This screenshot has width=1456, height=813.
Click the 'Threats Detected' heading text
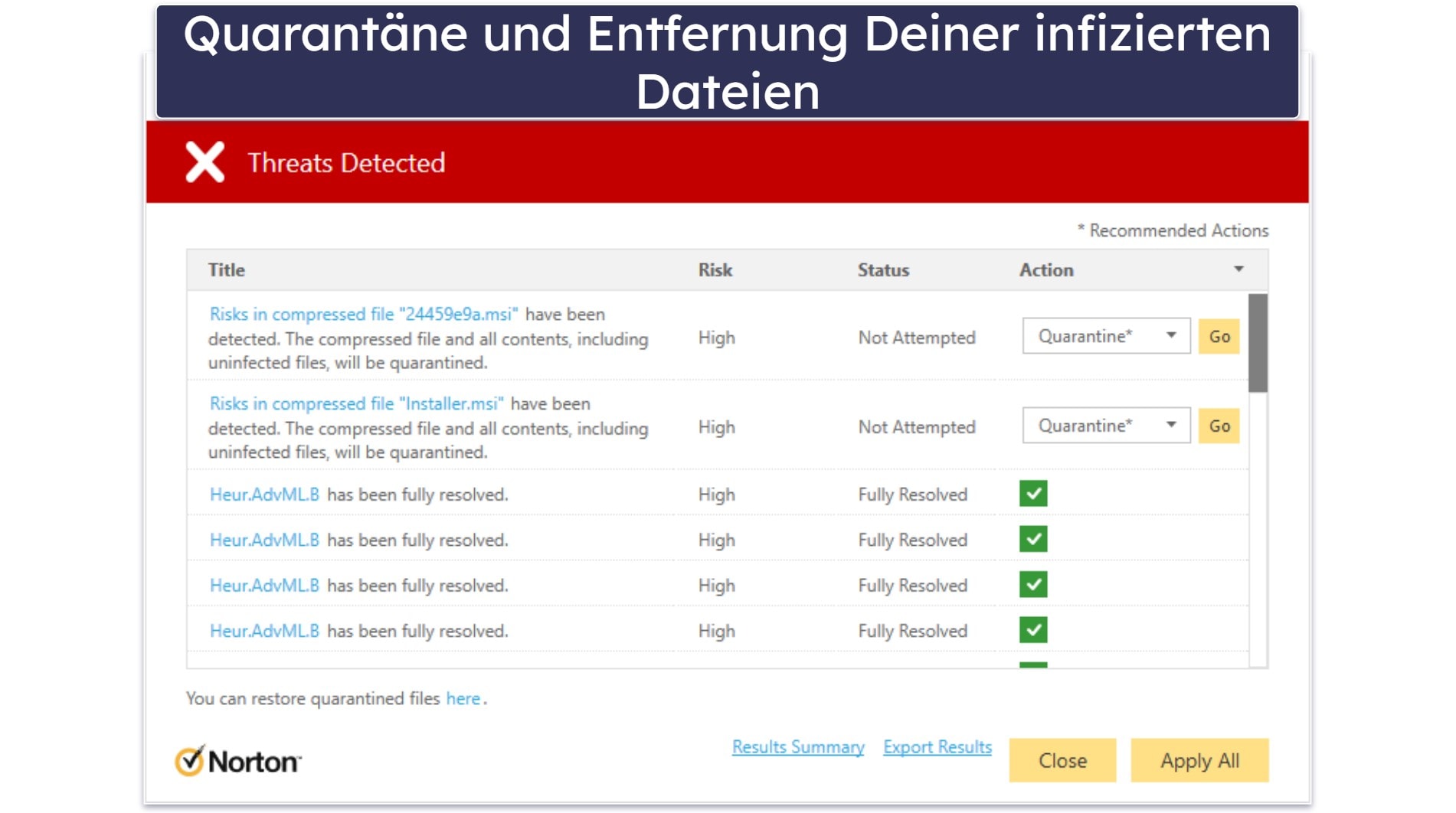(x=346, y=163)
